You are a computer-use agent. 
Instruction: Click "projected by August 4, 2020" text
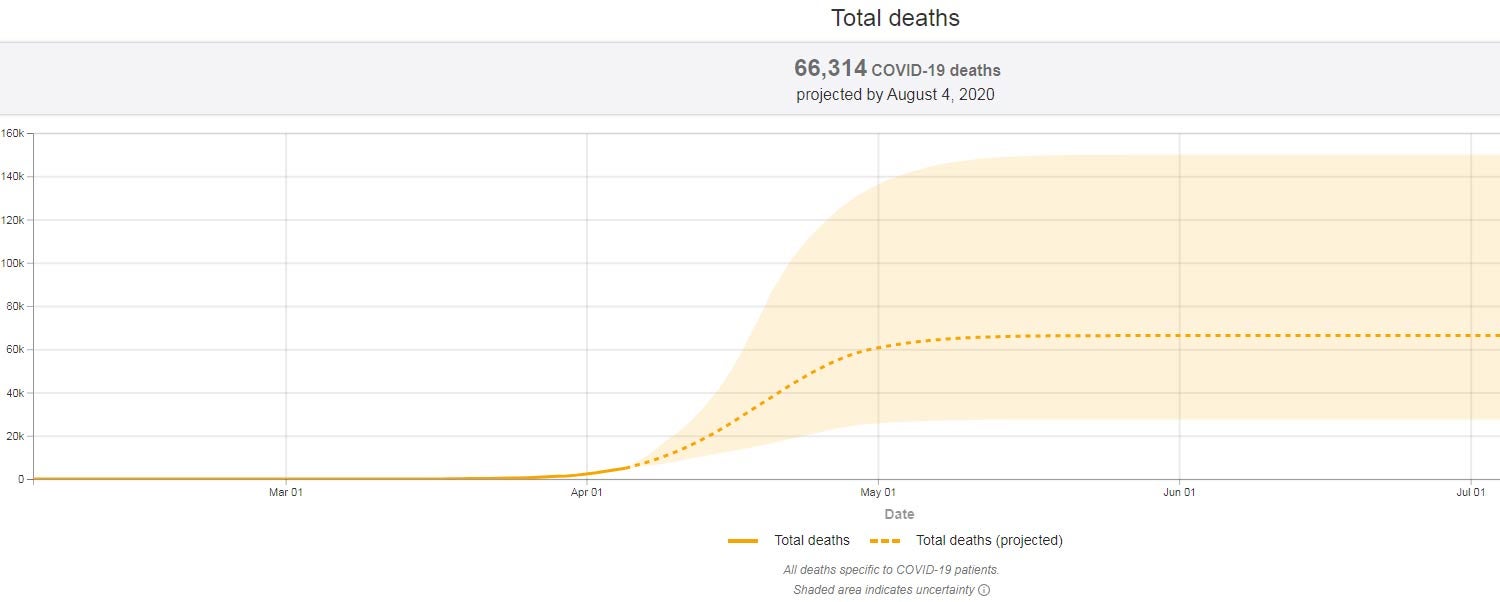pyautogui.click(x=895, y=95)
